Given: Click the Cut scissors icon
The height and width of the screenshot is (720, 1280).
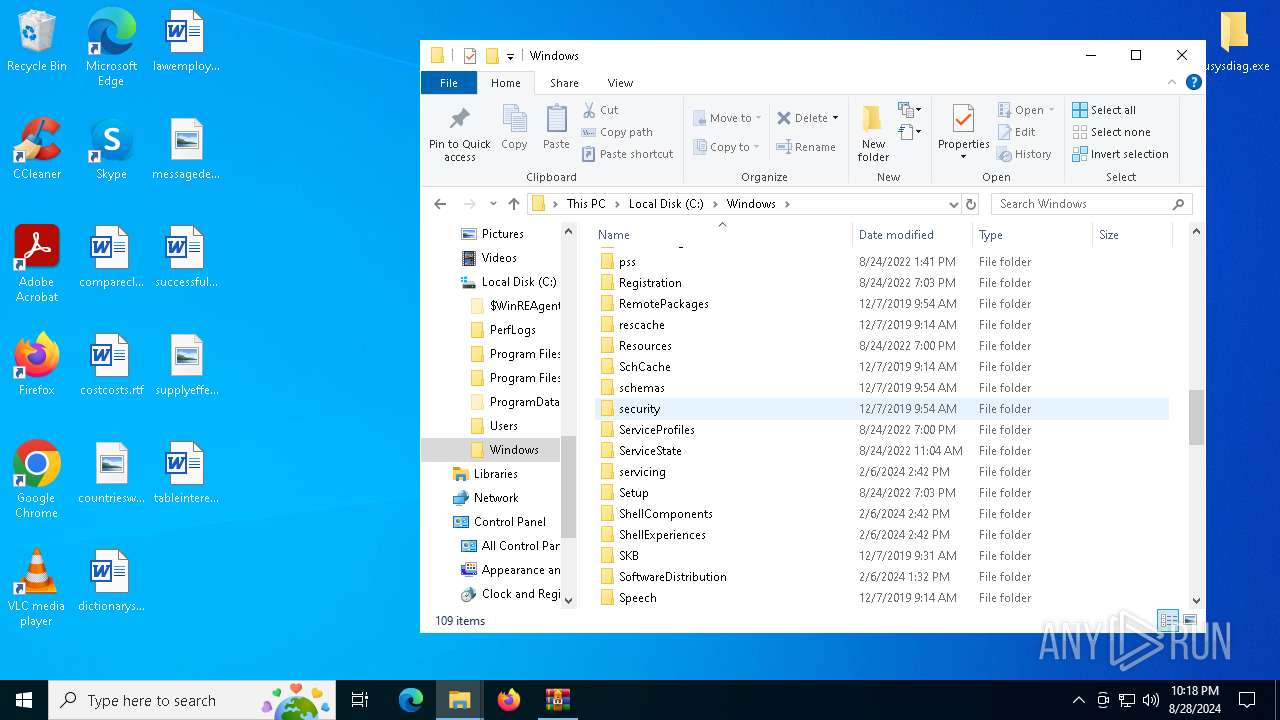Looking at the screenshot, I should 589,110.
